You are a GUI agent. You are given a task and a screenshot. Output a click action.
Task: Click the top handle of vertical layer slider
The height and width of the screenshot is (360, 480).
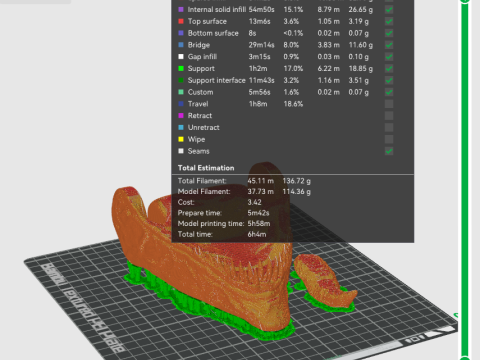pos(465,1)
